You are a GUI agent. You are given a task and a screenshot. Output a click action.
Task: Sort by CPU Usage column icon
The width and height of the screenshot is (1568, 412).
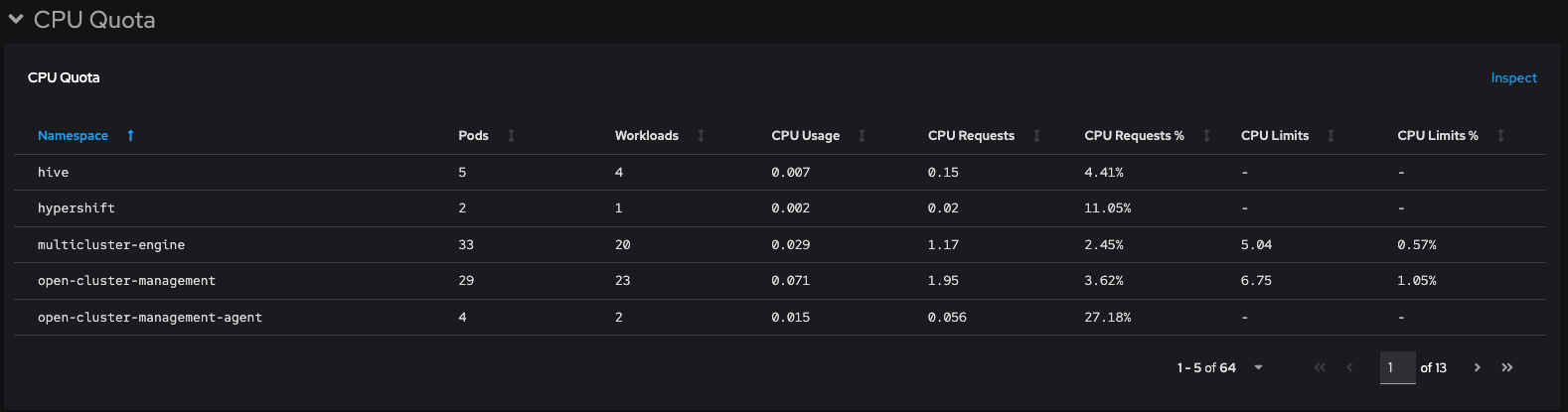click(x=862, y=135)
